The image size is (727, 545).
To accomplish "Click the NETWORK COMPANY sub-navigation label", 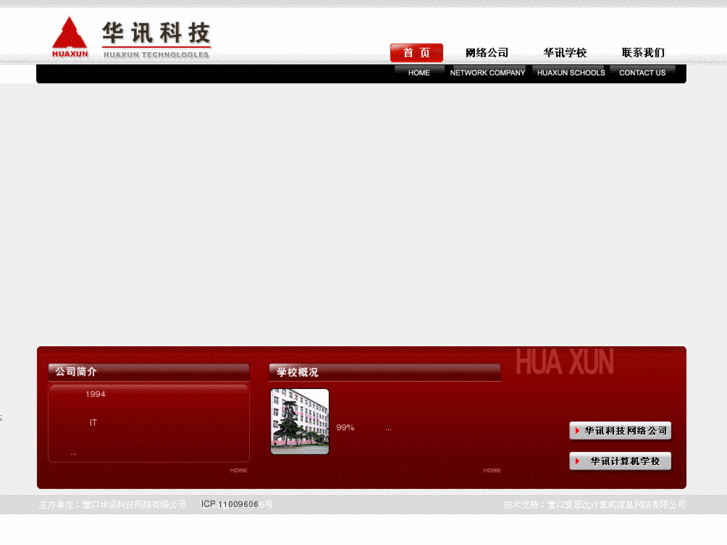I will [487, 73].
